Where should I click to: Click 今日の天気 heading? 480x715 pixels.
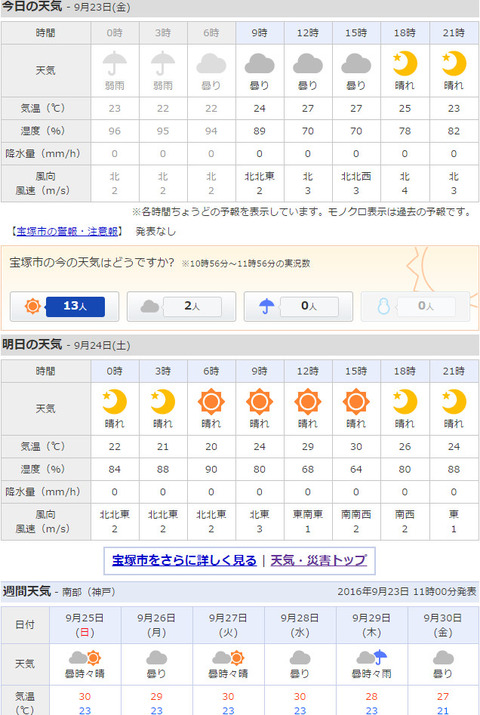(x=32, y=7)
